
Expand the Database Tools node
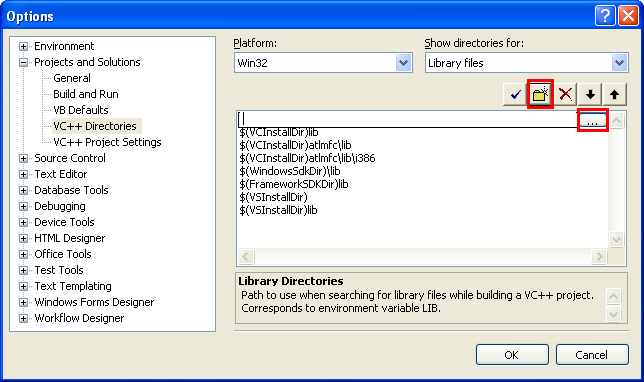click(x=23, y=191)
